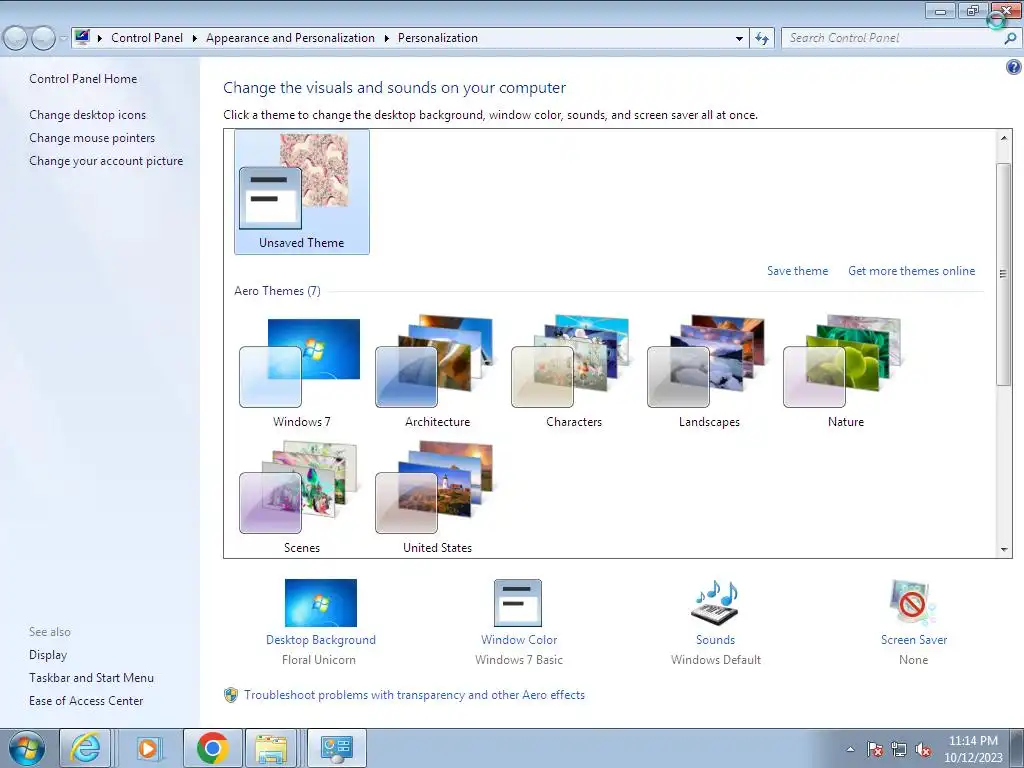
Task: Click the theme list scroll up arrow
Action: tap(1004, 137)
